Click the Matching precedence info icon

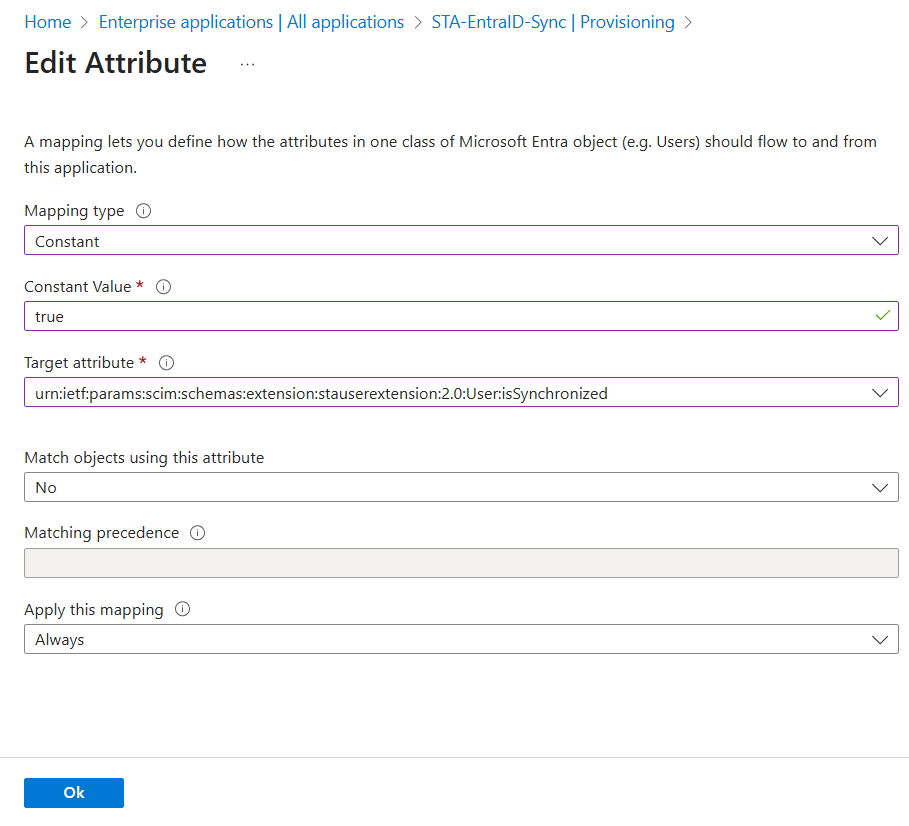[x=197, y=533]
